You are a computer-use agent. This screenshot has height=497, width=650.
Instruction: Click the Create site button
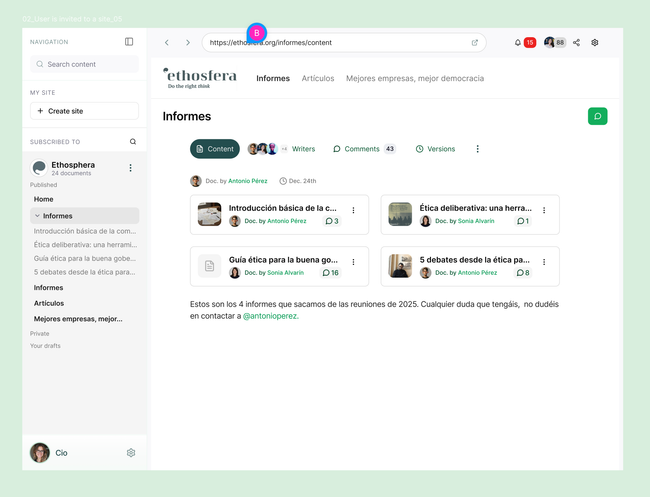coord(84,111)
